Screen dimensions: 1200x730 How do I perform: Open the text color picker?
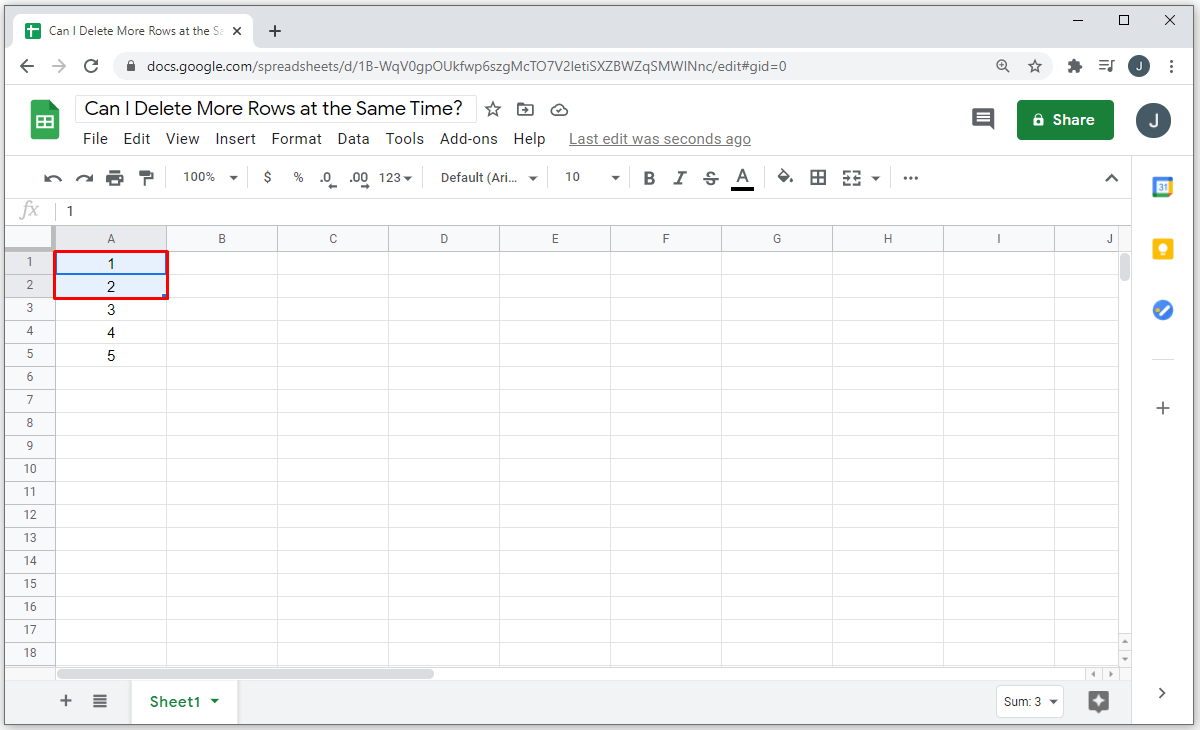tap(742, 178)
